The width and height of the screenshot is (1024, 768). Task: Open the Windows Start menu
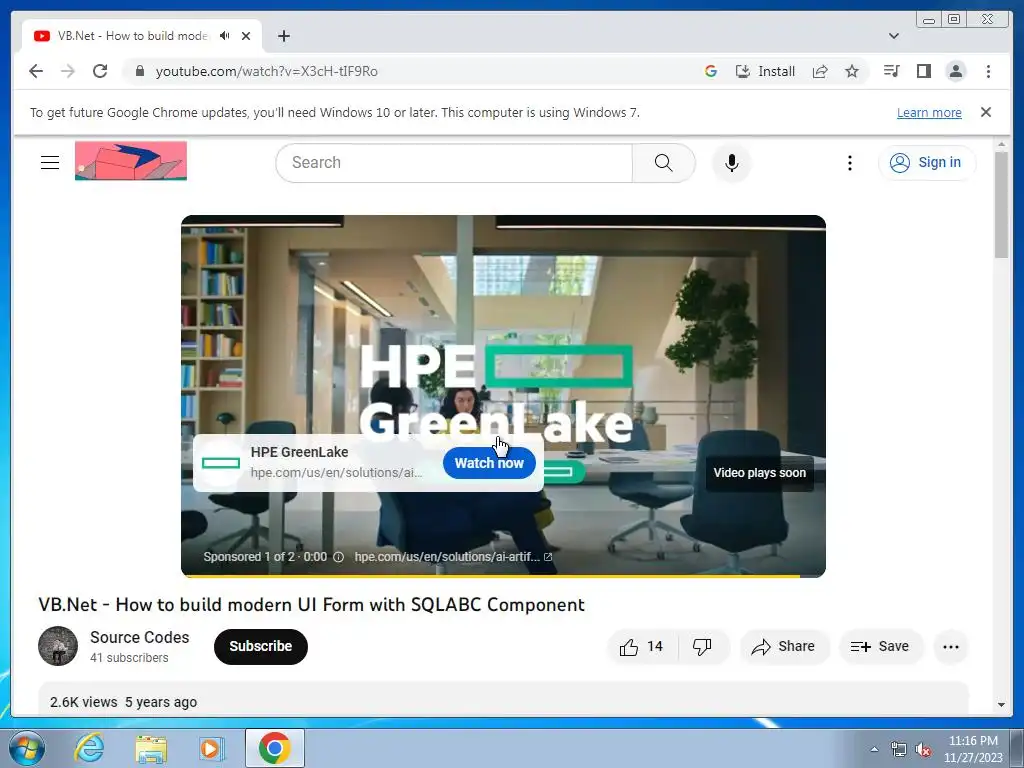[x=26, y=748]
